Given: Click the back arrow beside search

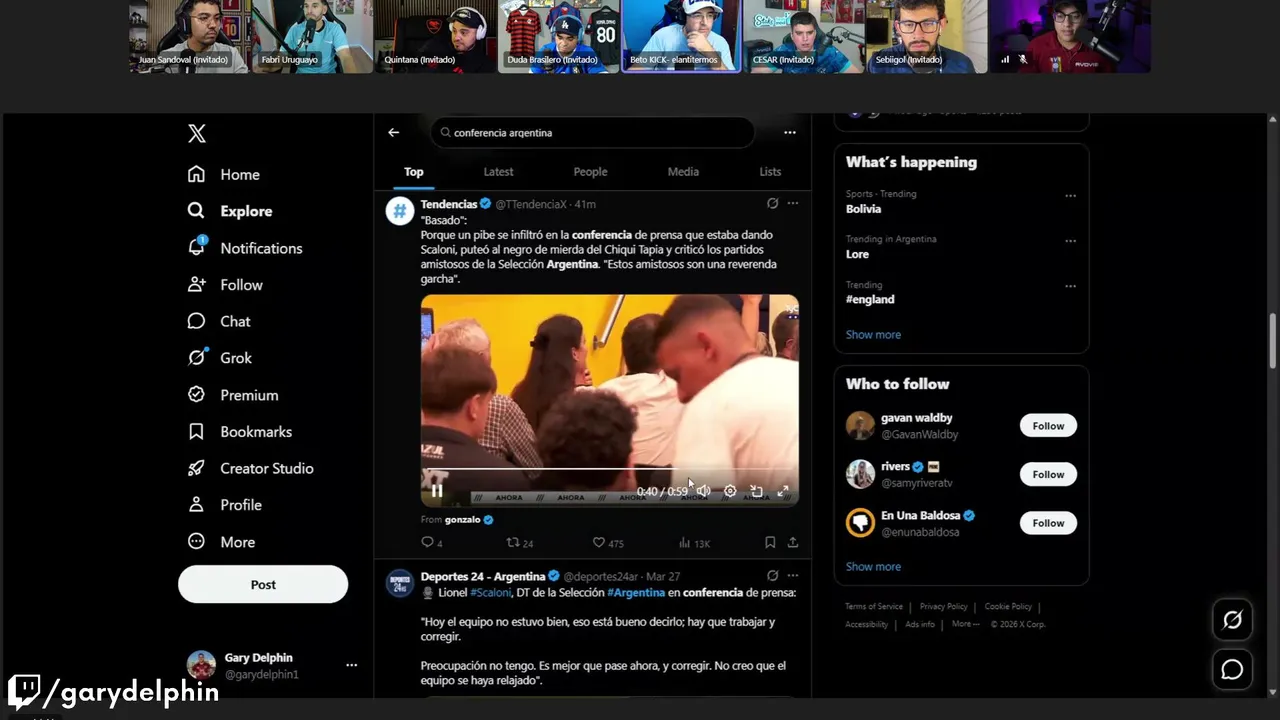Looking at the screenshot, I should pos(394,132).
